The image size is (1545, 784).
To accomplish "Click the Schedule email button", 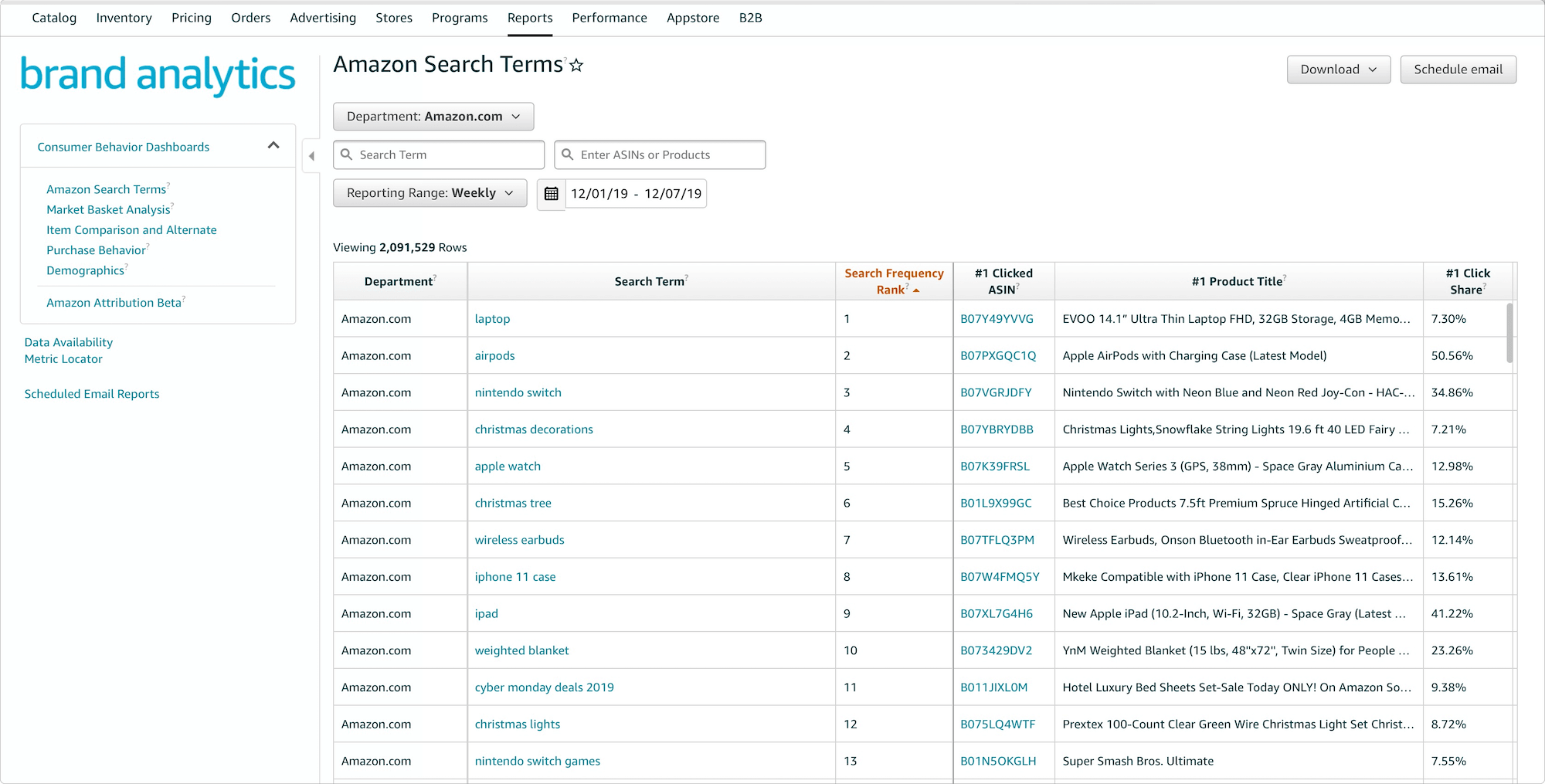I will (x=1458, y=70).
